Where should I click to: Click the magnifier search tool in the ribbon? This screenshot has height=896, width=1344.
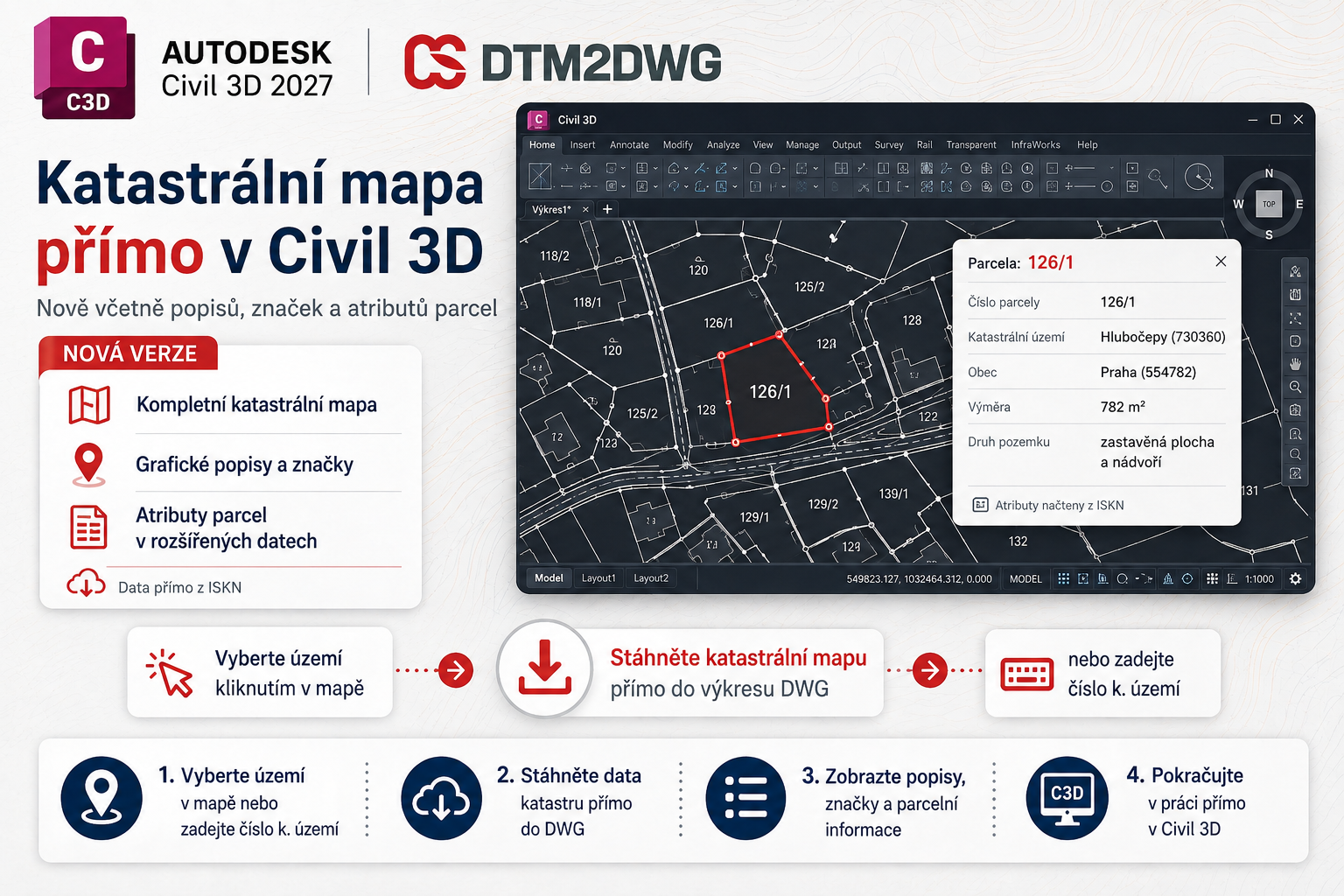(1158, 178)
